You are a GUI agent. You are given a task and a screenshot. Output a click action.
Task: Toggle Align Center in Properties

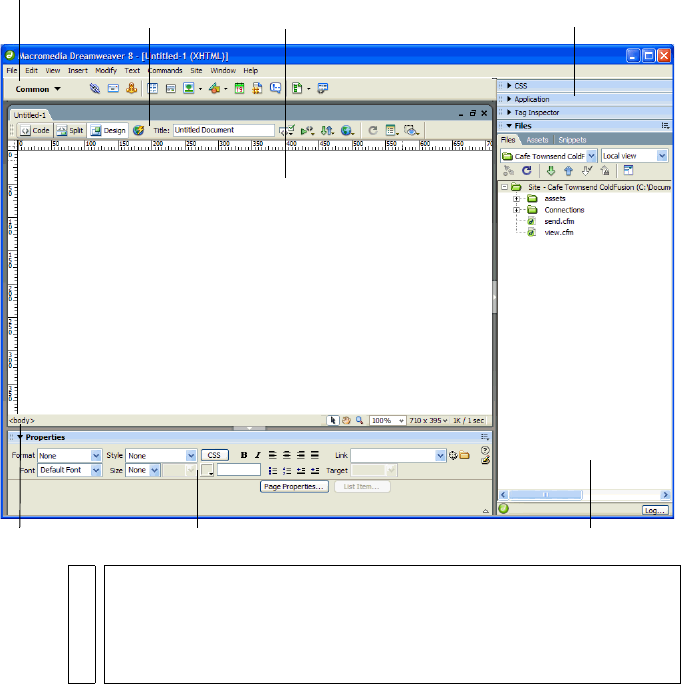(287, 455)
